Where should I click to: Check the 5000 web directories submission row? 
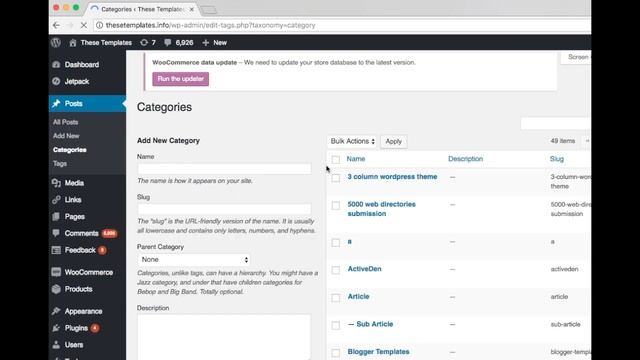coord(336,205)
